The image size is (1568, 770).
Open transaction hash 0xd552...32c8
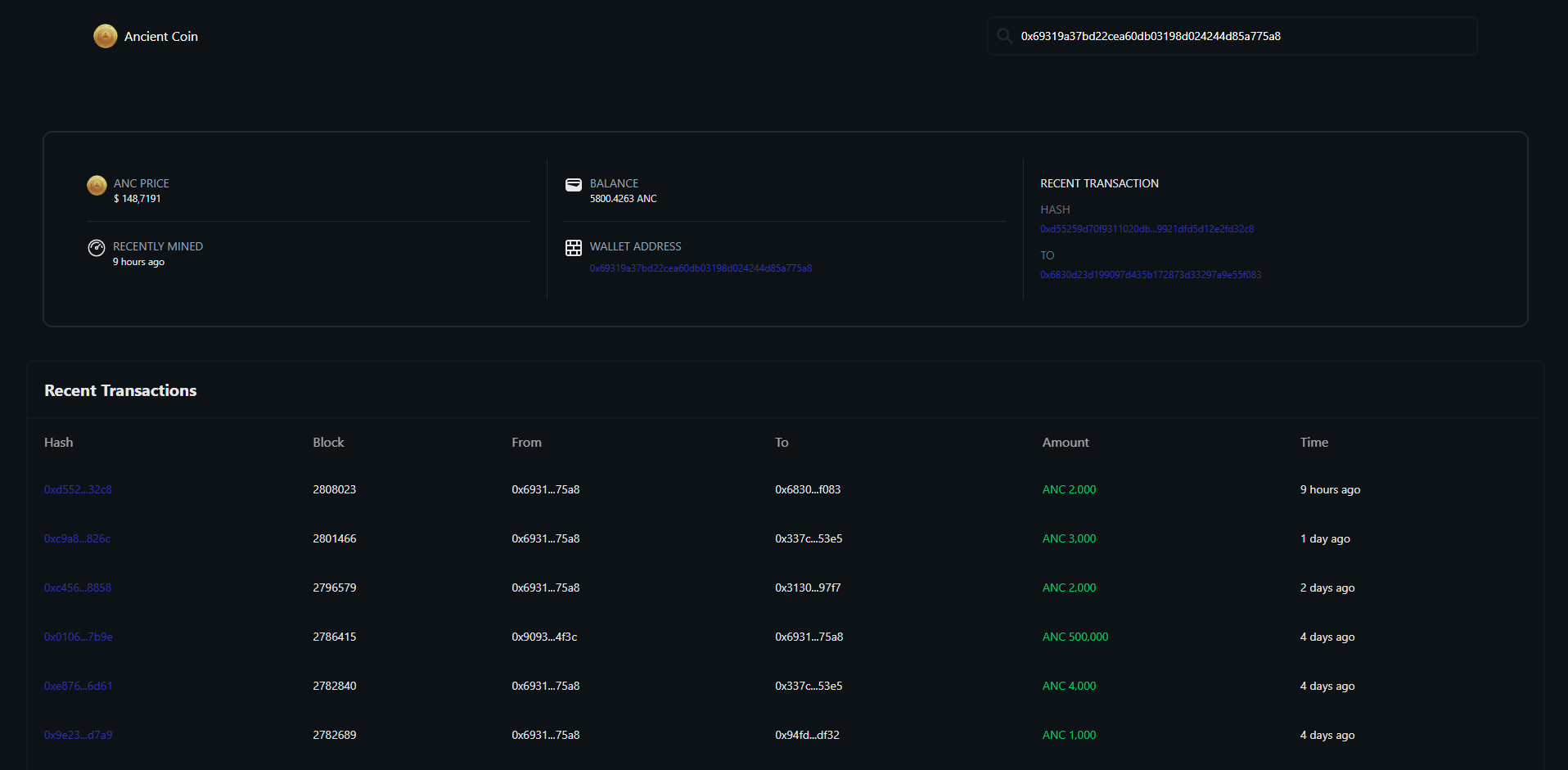tap(78, 489)
